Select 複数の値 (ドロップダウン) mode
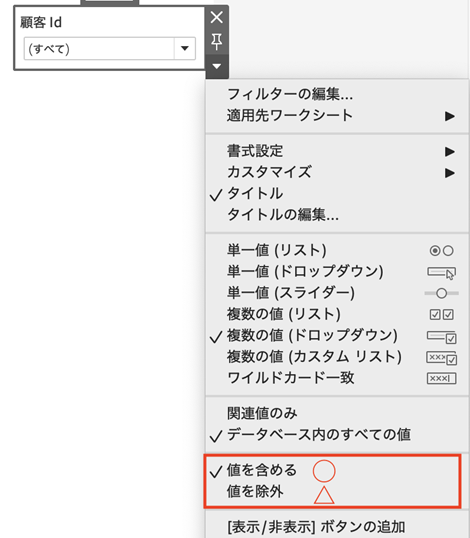 (x=312, y=336)
